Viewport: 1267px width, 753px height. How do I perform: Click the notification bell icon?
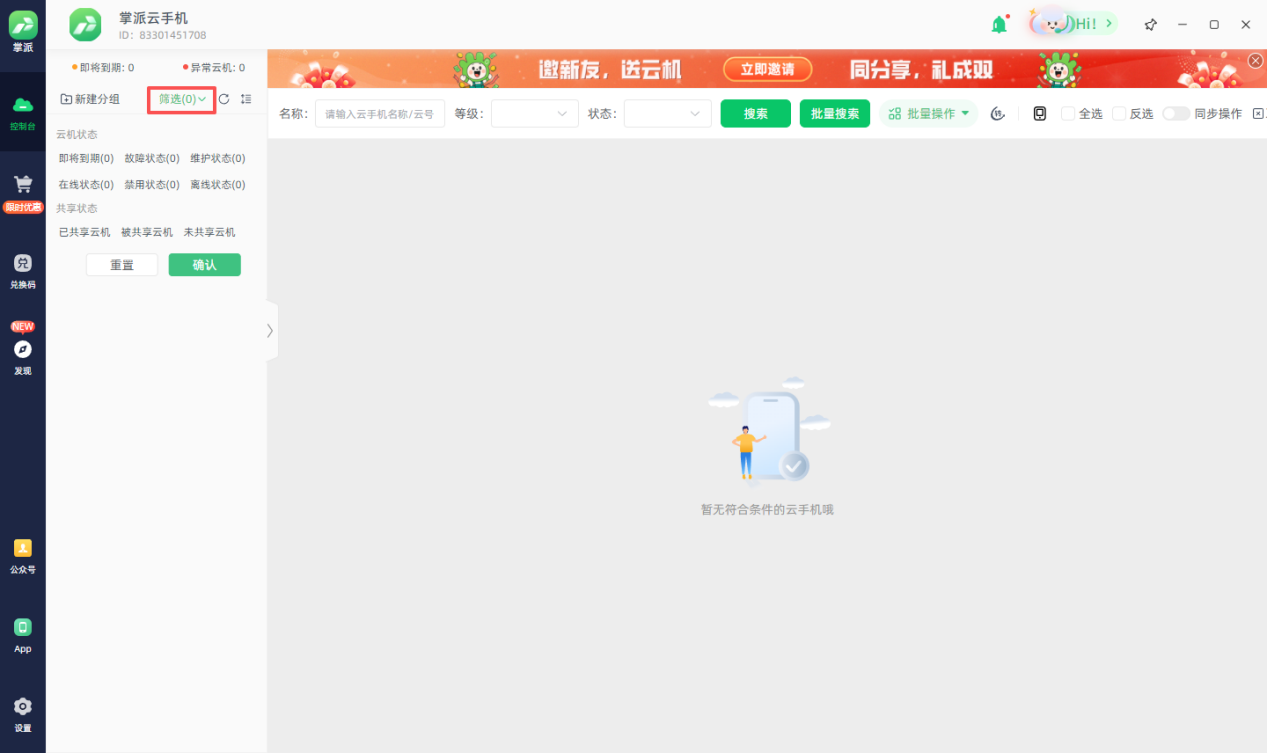click(x=999, y=25)
